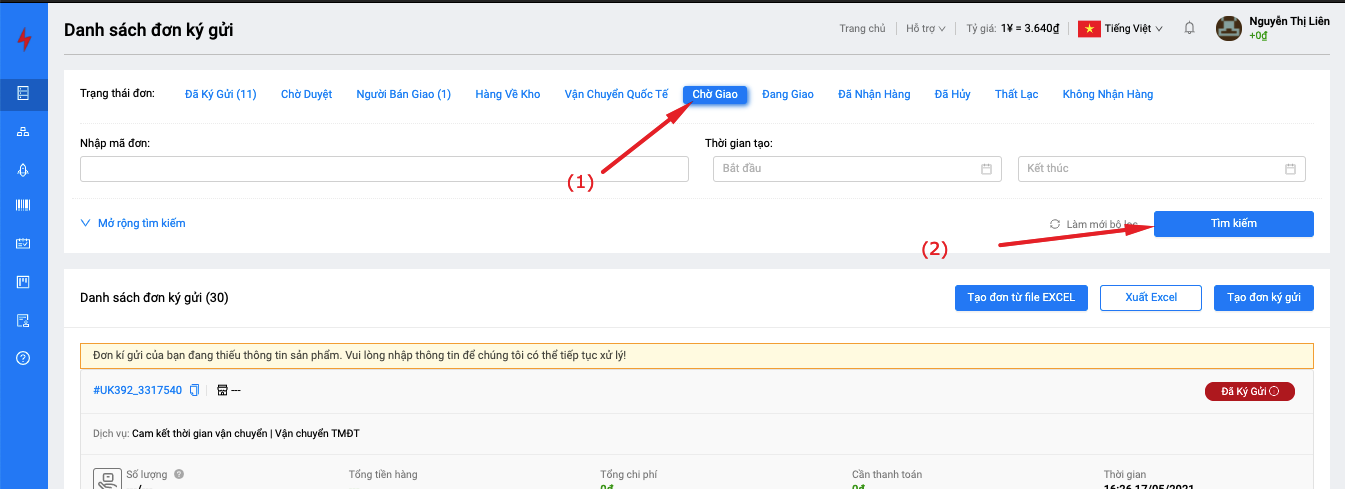Screen dimensions: 1345x489
Task: Click the Bắt đầu start date field
Action: click(x=857, y=169)
